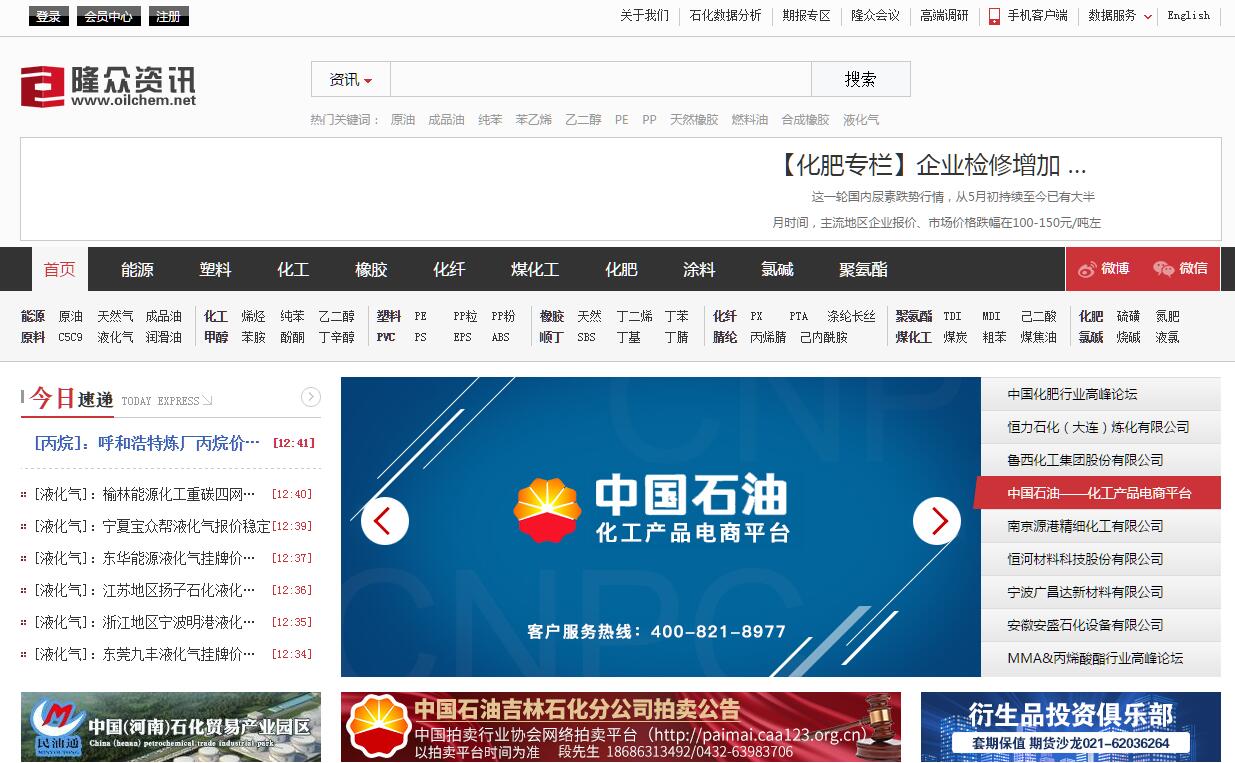Open the 中国石油吉林石化 auction banner

click(x=620, y=727)
